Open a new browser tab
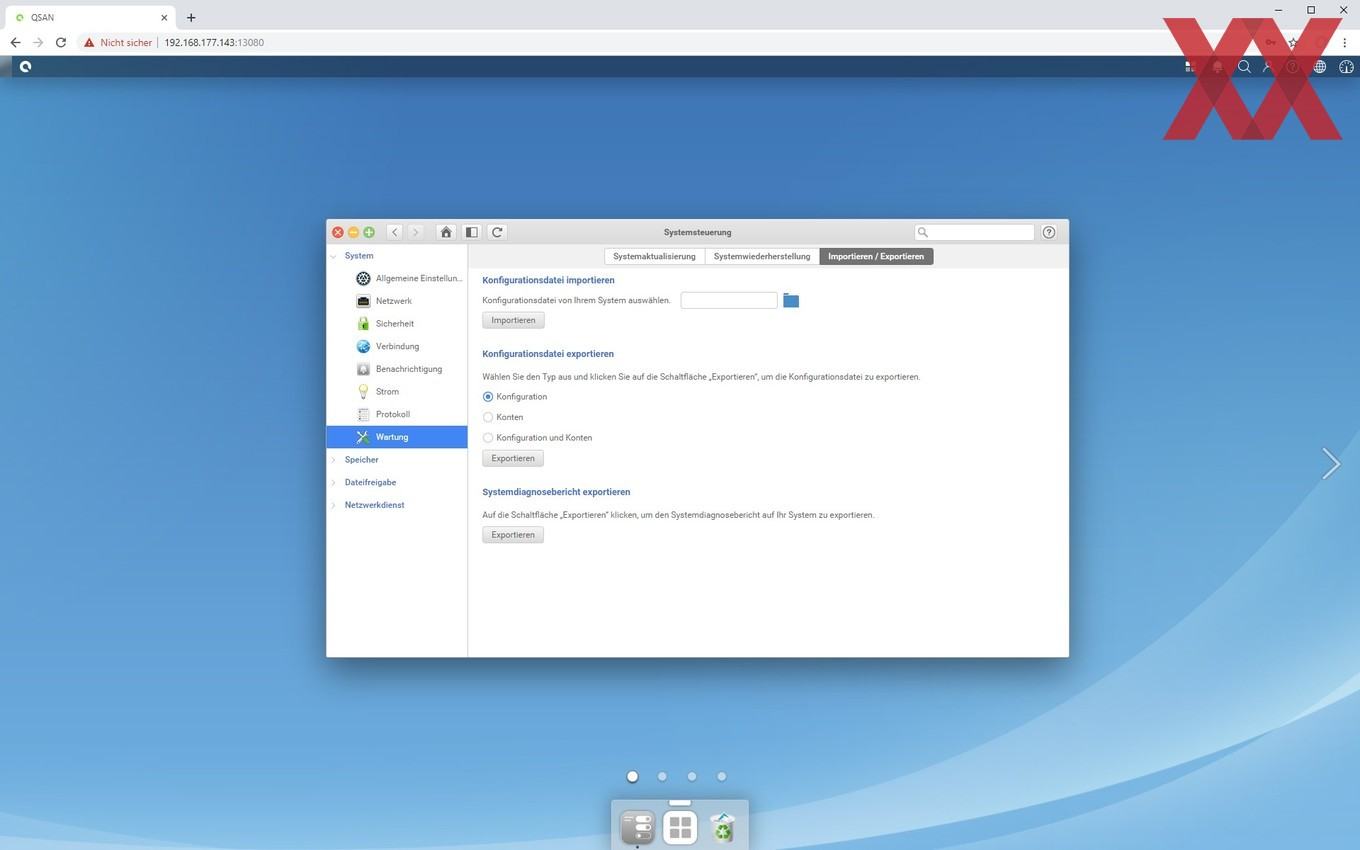Image resolution: width=1360 pixels, height=850 pixels. coord(191,17)
